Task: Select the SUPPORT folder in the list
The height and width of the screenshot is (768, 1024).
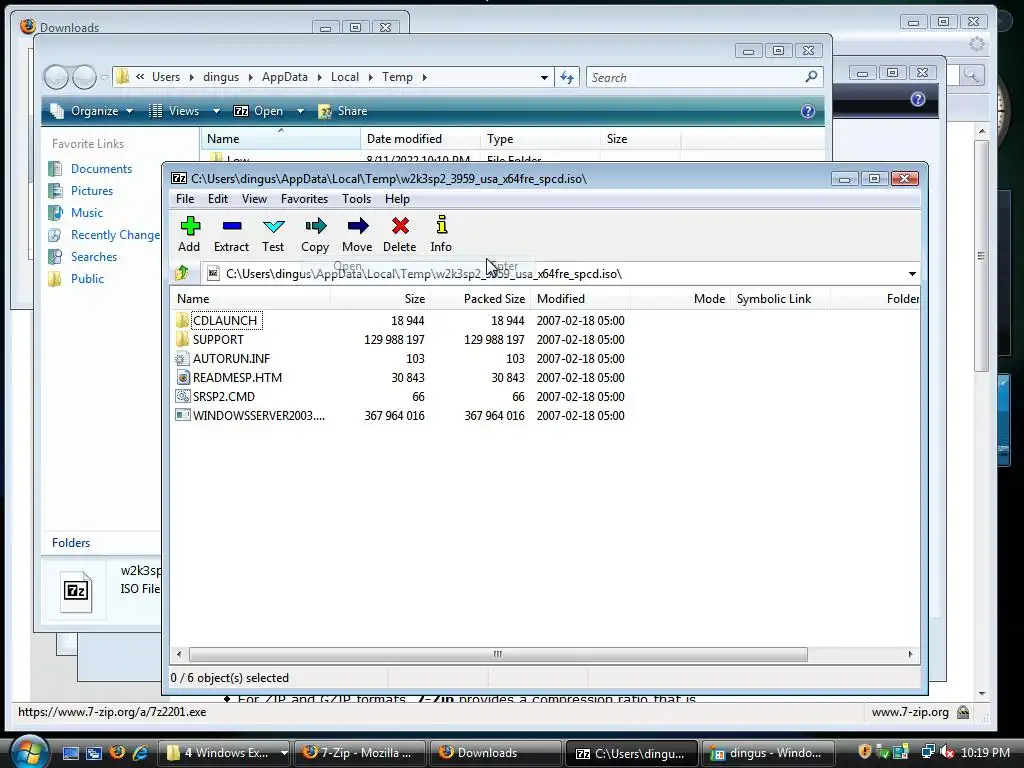Action: point(218,340)
